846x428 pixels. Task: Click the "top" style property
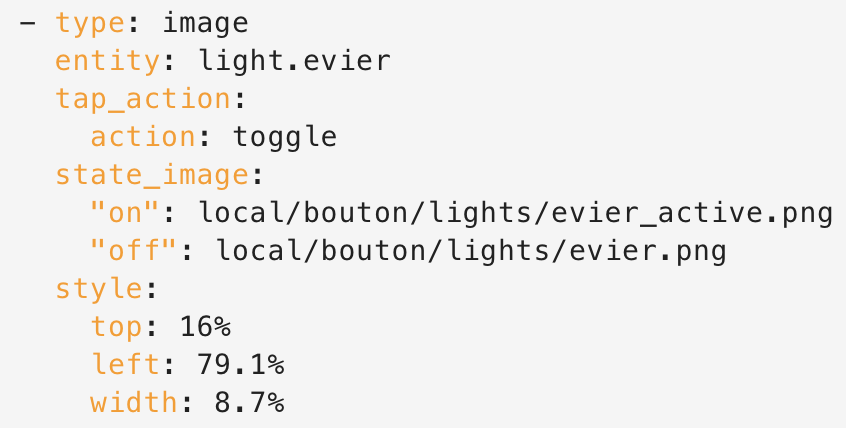tap(116, 327)
